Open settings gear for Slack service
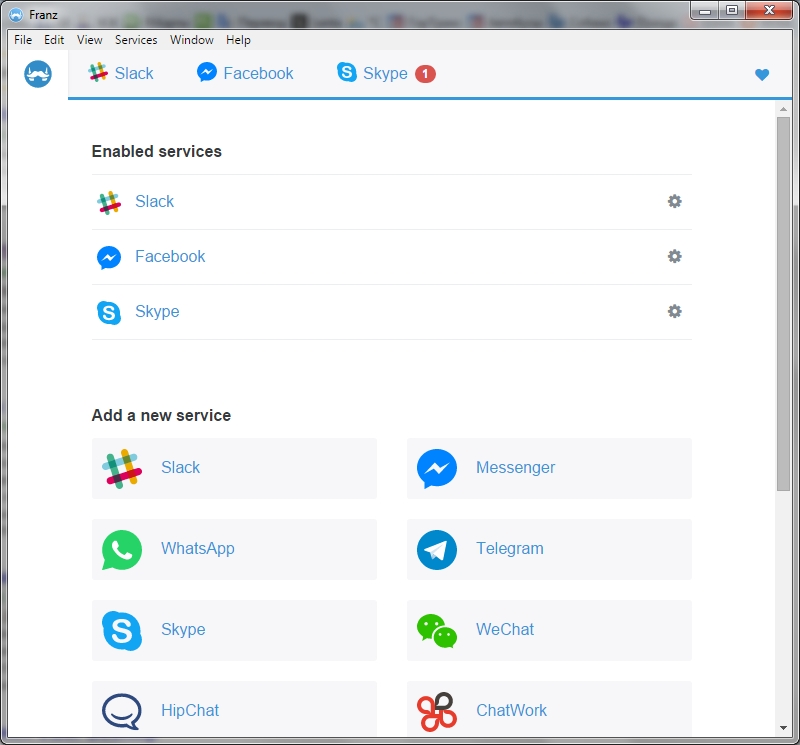 (x=674, y=201)
